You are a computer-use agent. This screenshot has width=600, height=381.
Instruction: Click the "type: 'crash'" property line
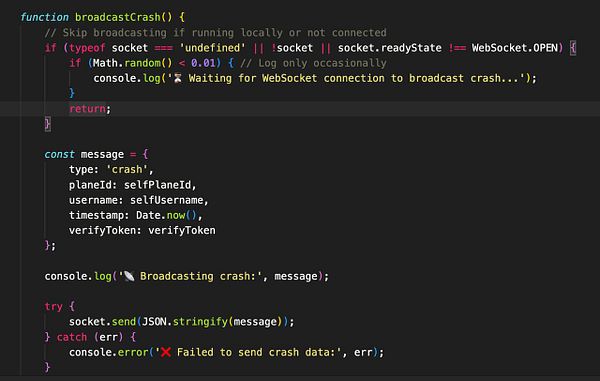(111, 169)
